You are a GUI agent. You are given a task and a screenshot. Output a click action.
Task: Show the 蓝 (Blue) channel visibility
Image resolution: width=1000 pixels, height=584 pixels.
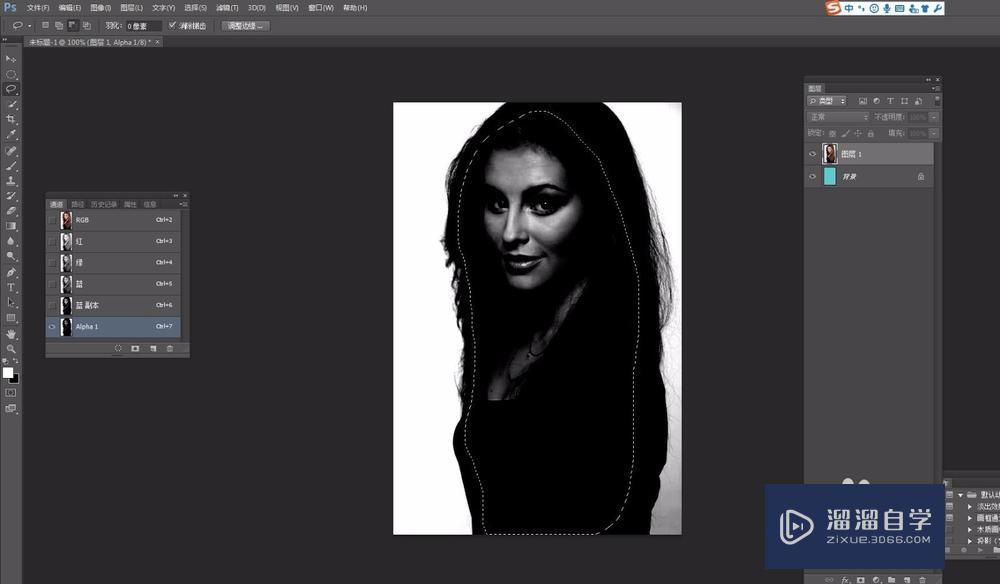pos(52,284)
